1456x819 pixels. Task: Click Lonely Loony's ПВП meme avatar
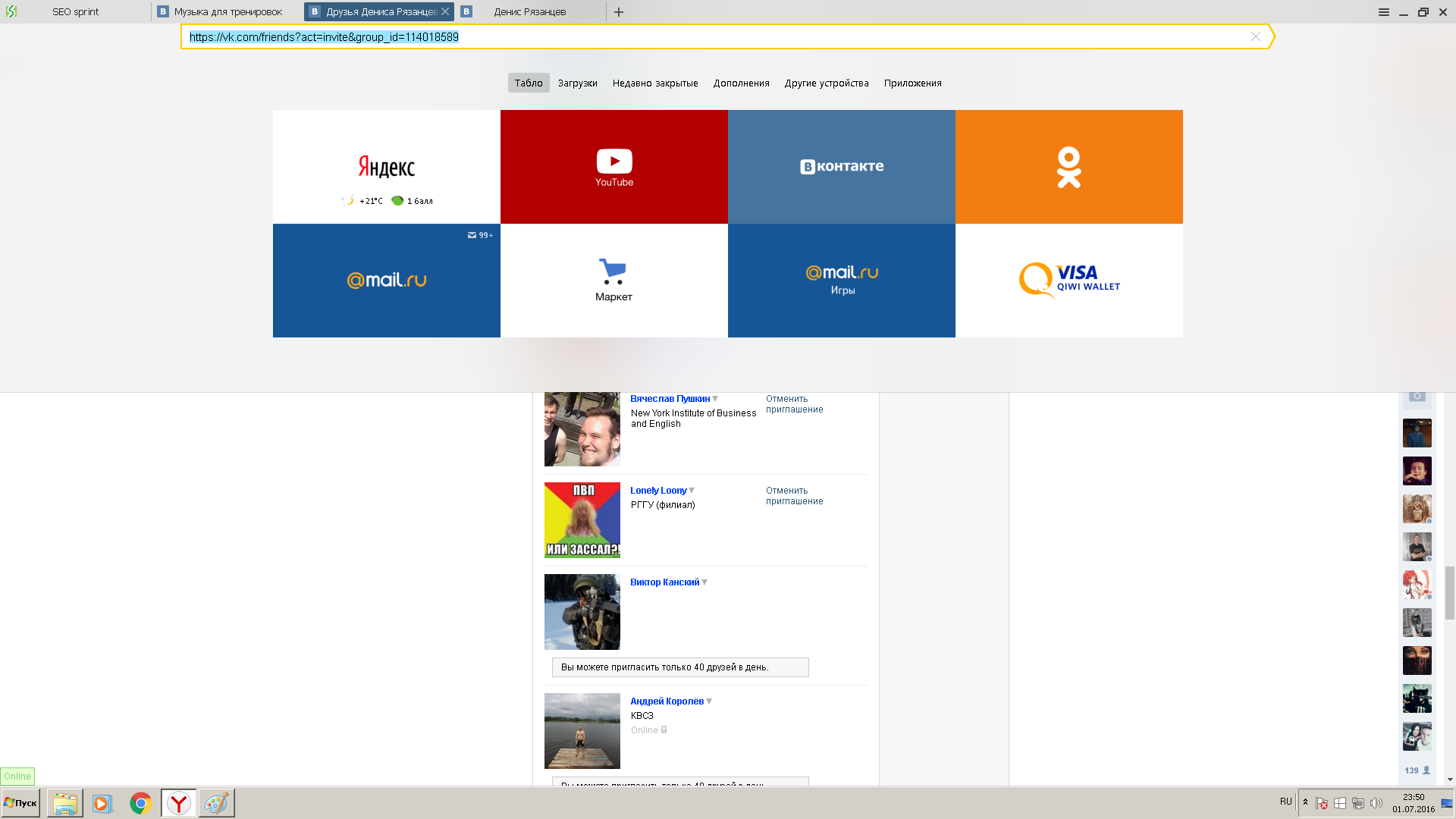click(582, 520)
